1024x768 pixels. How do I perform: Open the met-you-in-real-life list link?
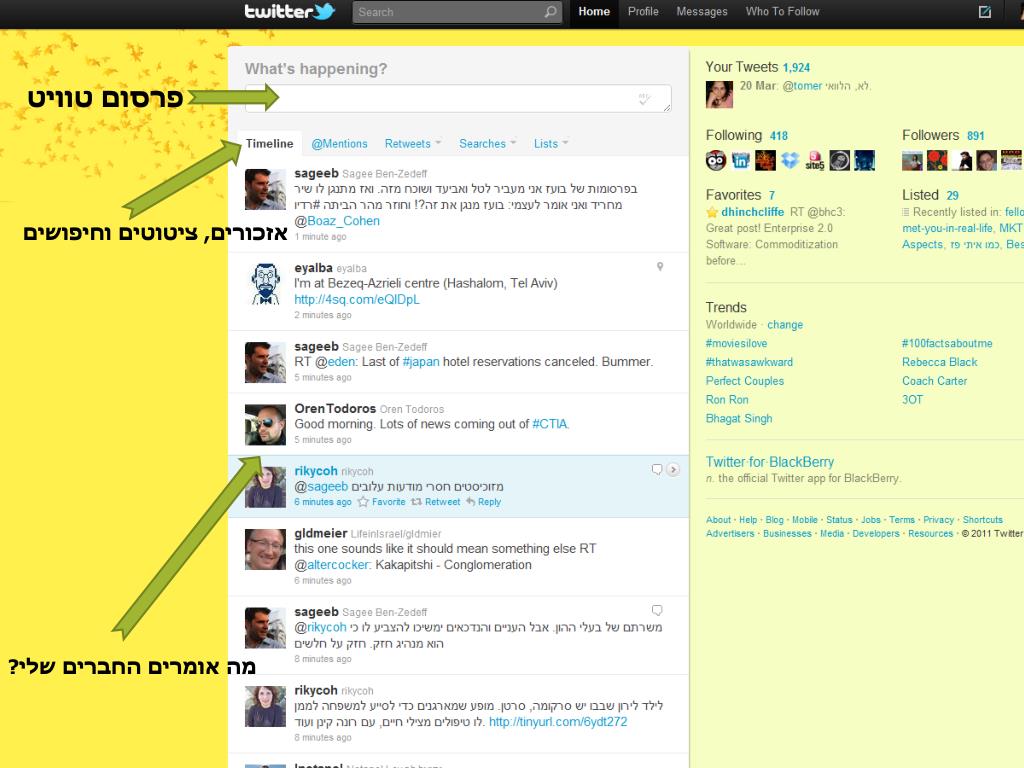[947, 228]
